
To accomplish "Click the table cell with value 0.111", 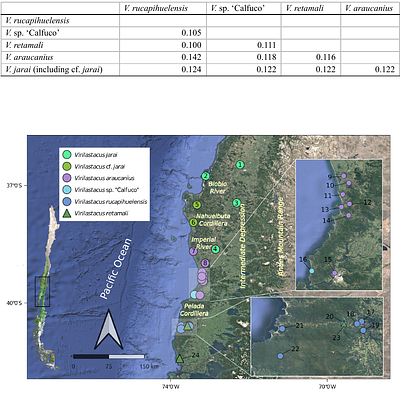I will click(266, 45).
